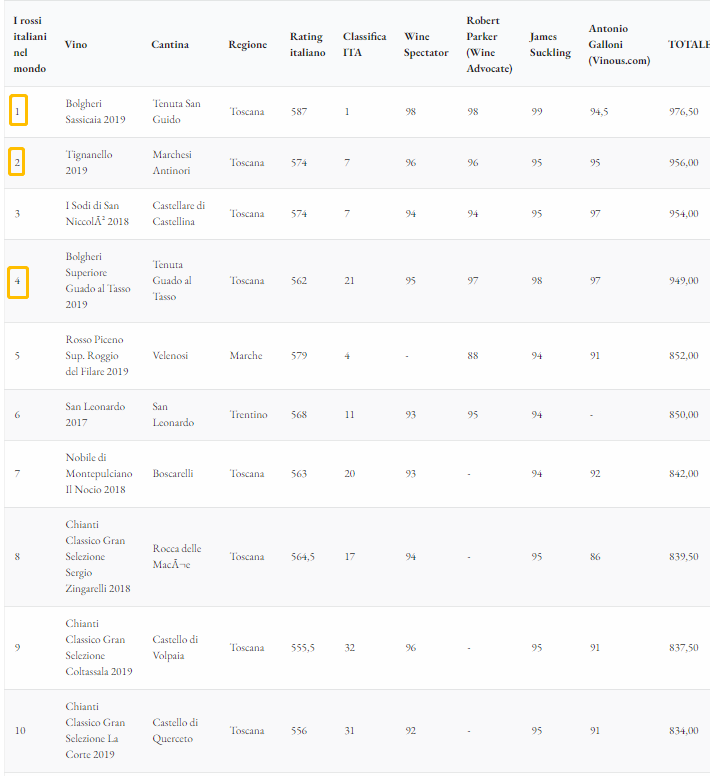This screenshot has height=776, width=721.
Task: Select the Marche region cell
Action: click(246, 355)
